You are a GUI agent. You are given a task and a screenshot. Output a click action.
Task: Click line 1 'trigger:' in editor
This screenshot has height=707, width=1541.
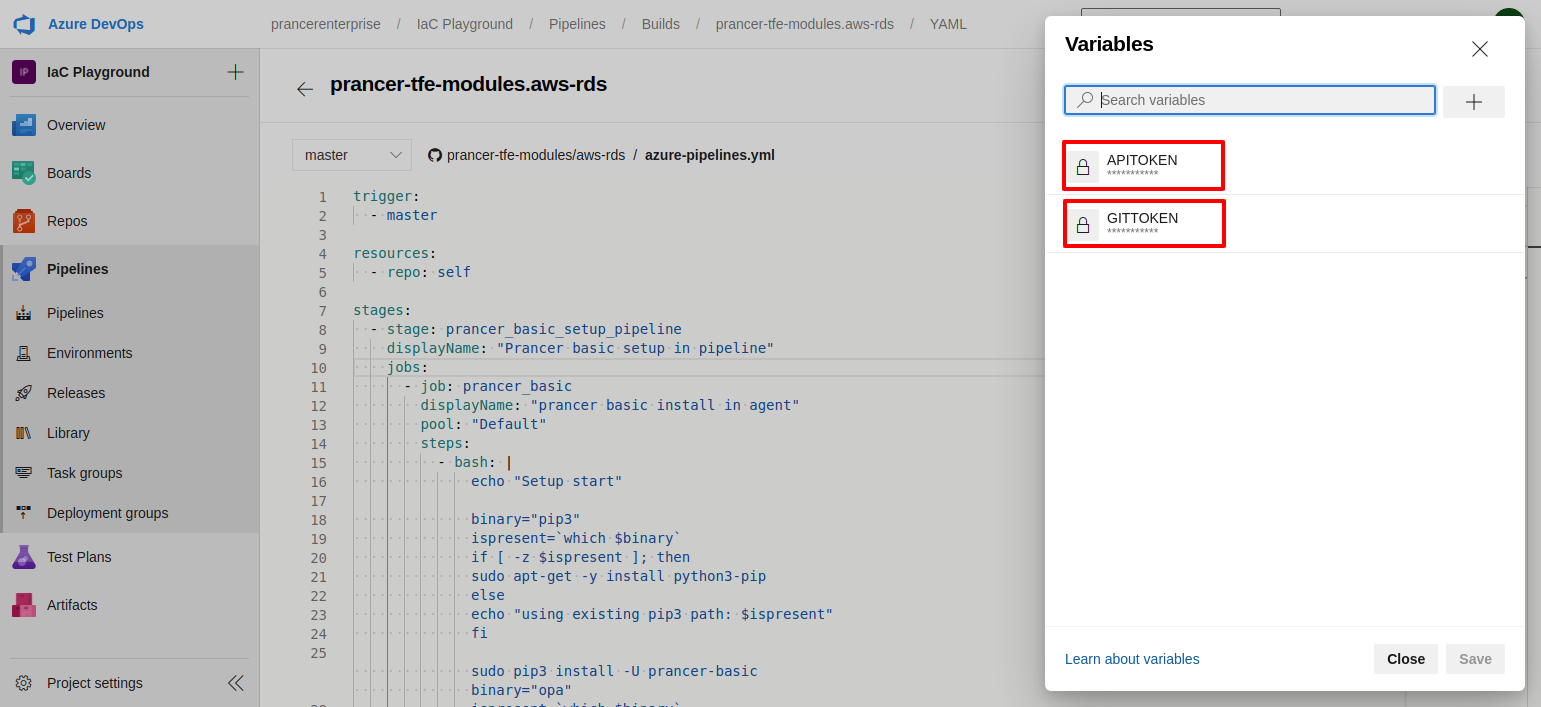(x=386, y=197)
